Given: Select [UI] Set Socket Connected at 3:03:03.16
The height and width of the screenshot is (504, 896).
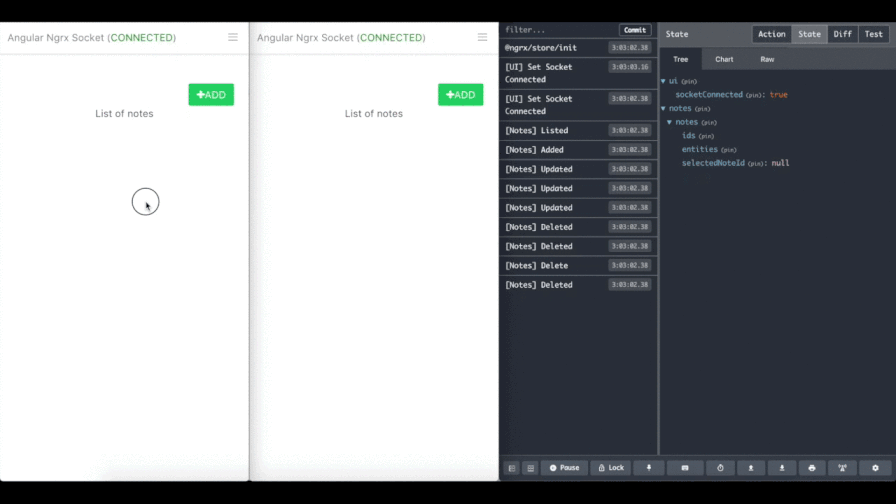Looking at the screenshot, I should click(x=578, y=73).
